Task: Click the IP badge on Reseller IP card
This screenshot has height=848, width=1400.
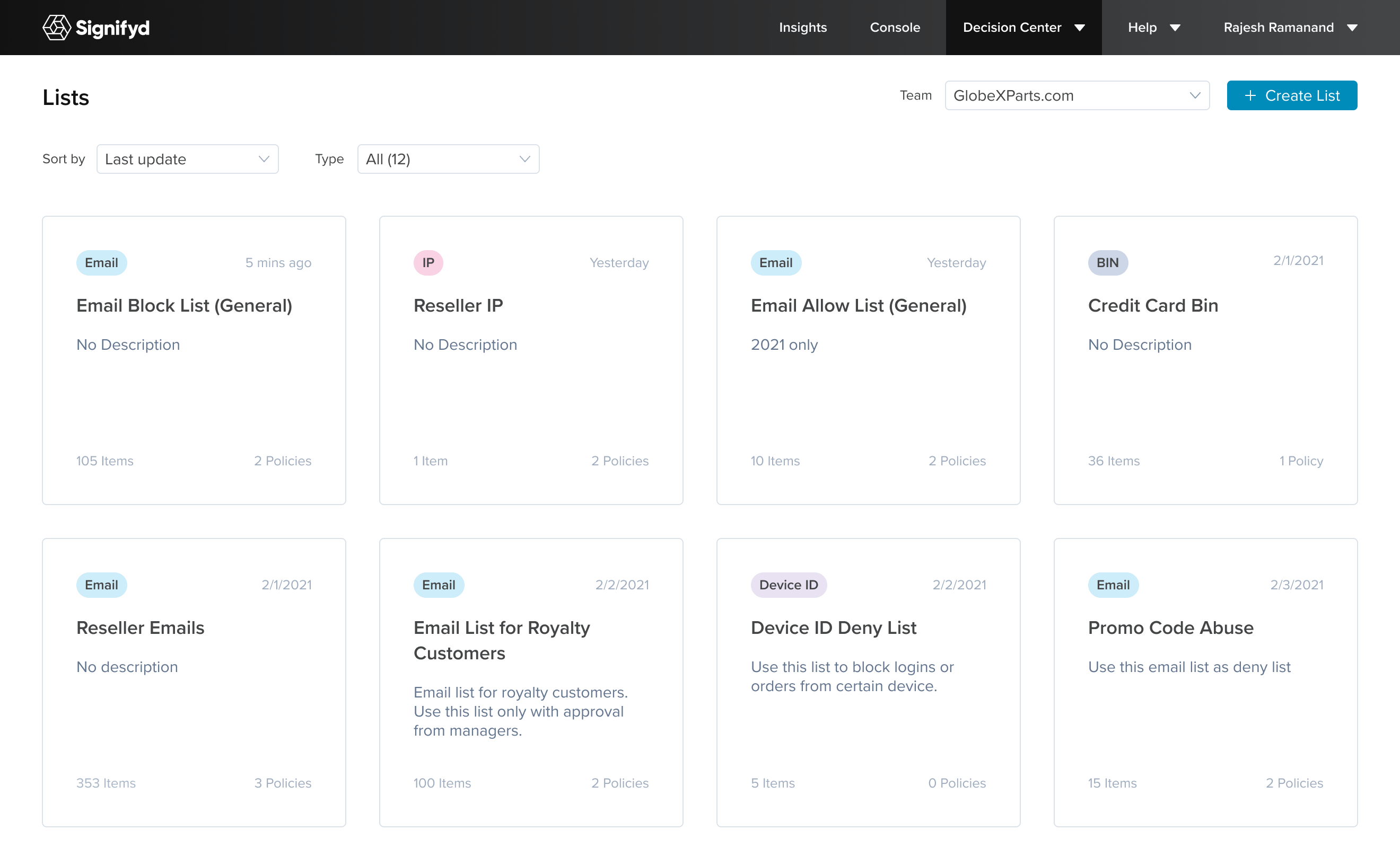Action: [428, 262]
